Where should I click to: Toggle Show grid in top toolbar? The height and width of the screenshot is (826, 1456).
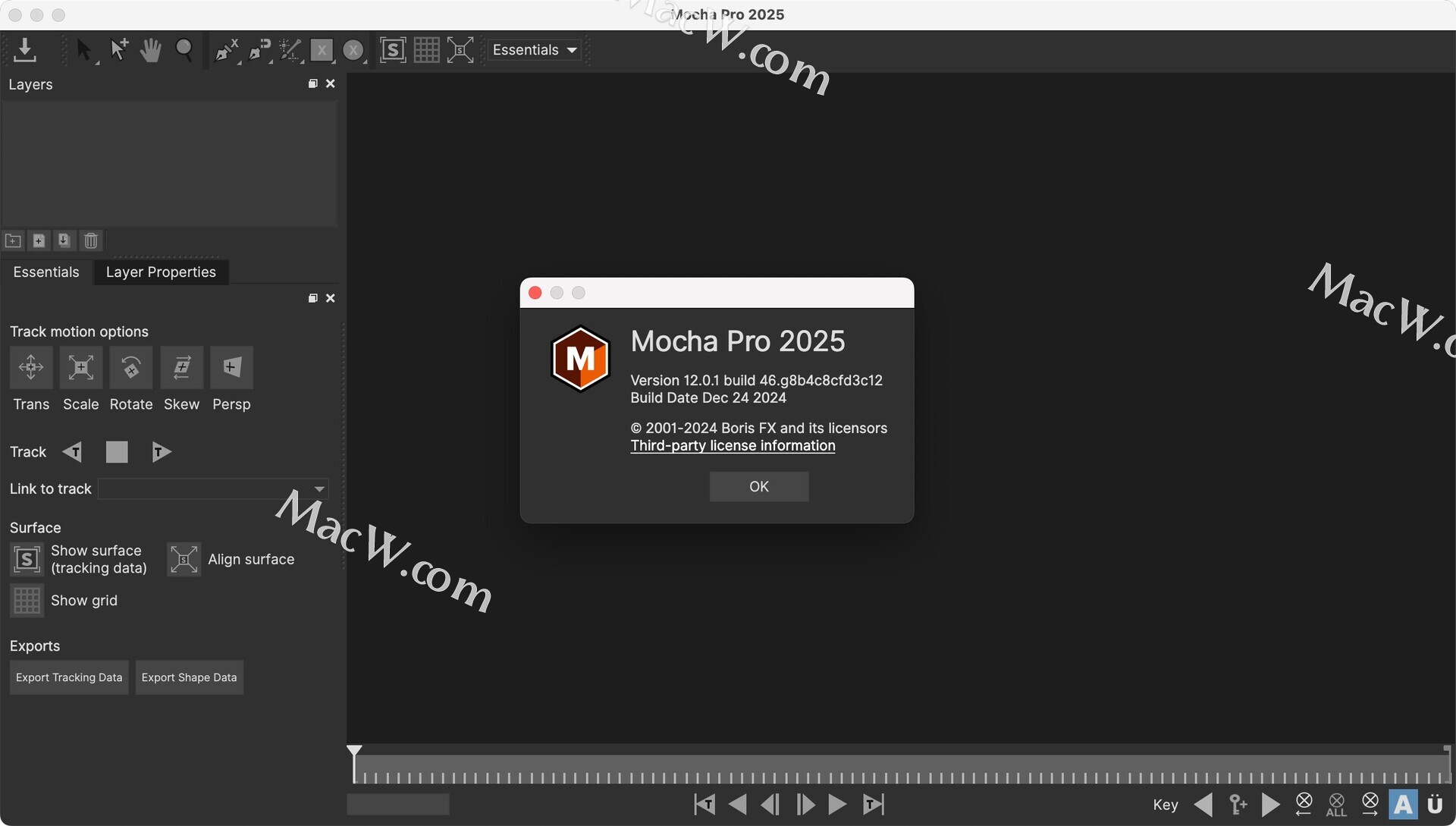pos(426,50)
